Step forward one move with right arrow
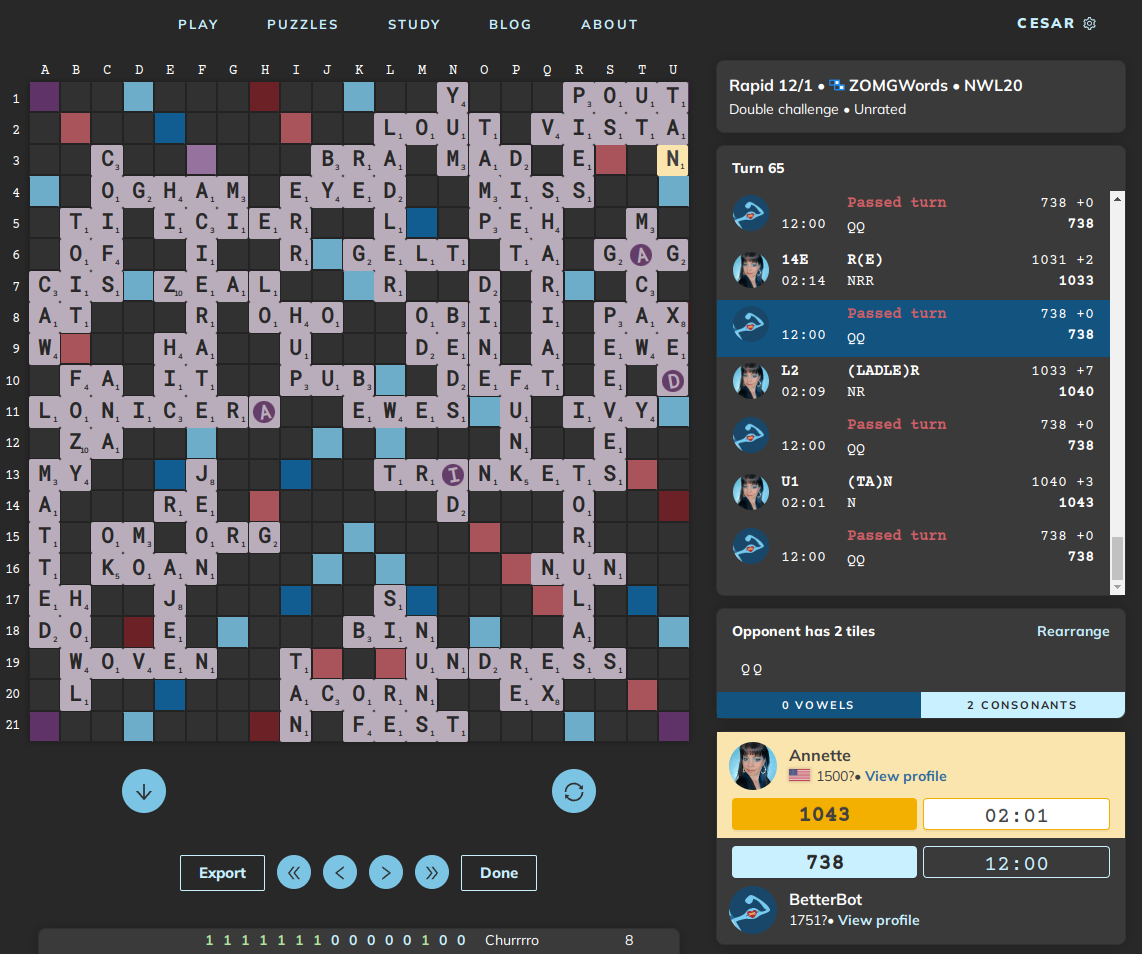 385,873
